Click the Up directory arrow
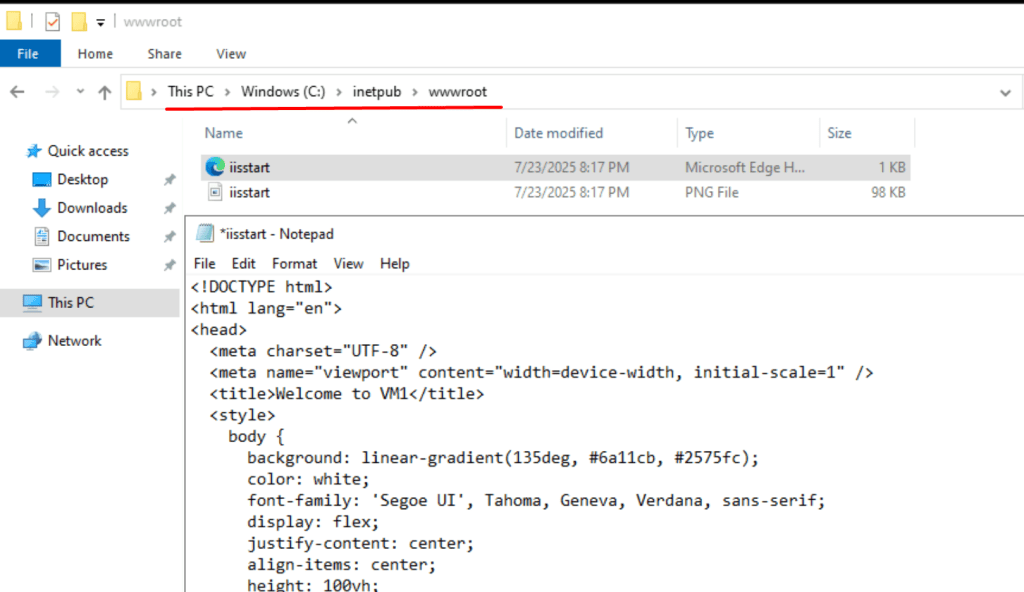This screenshot has width=1024, height=592. (x=105, y=92)
